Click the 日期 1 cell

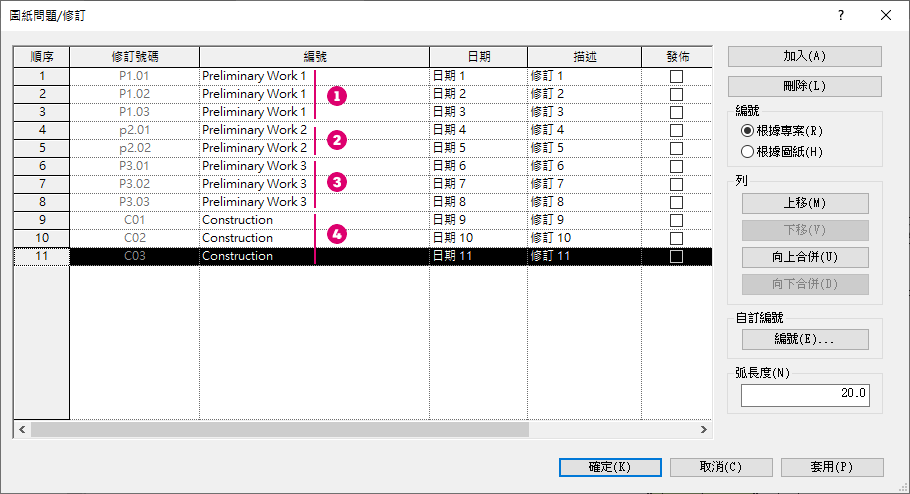pos(479,76)
